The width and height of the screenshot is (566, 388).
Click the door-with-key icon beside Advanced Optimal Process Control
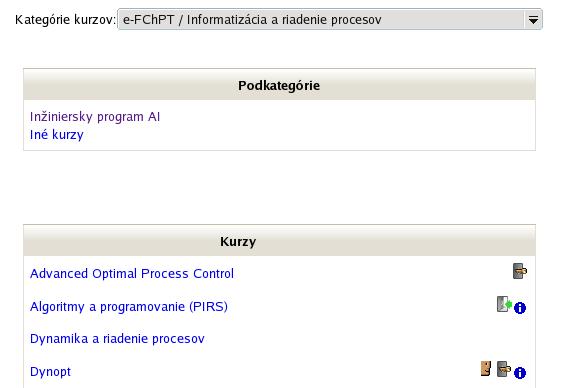click(x=520, y=271)
